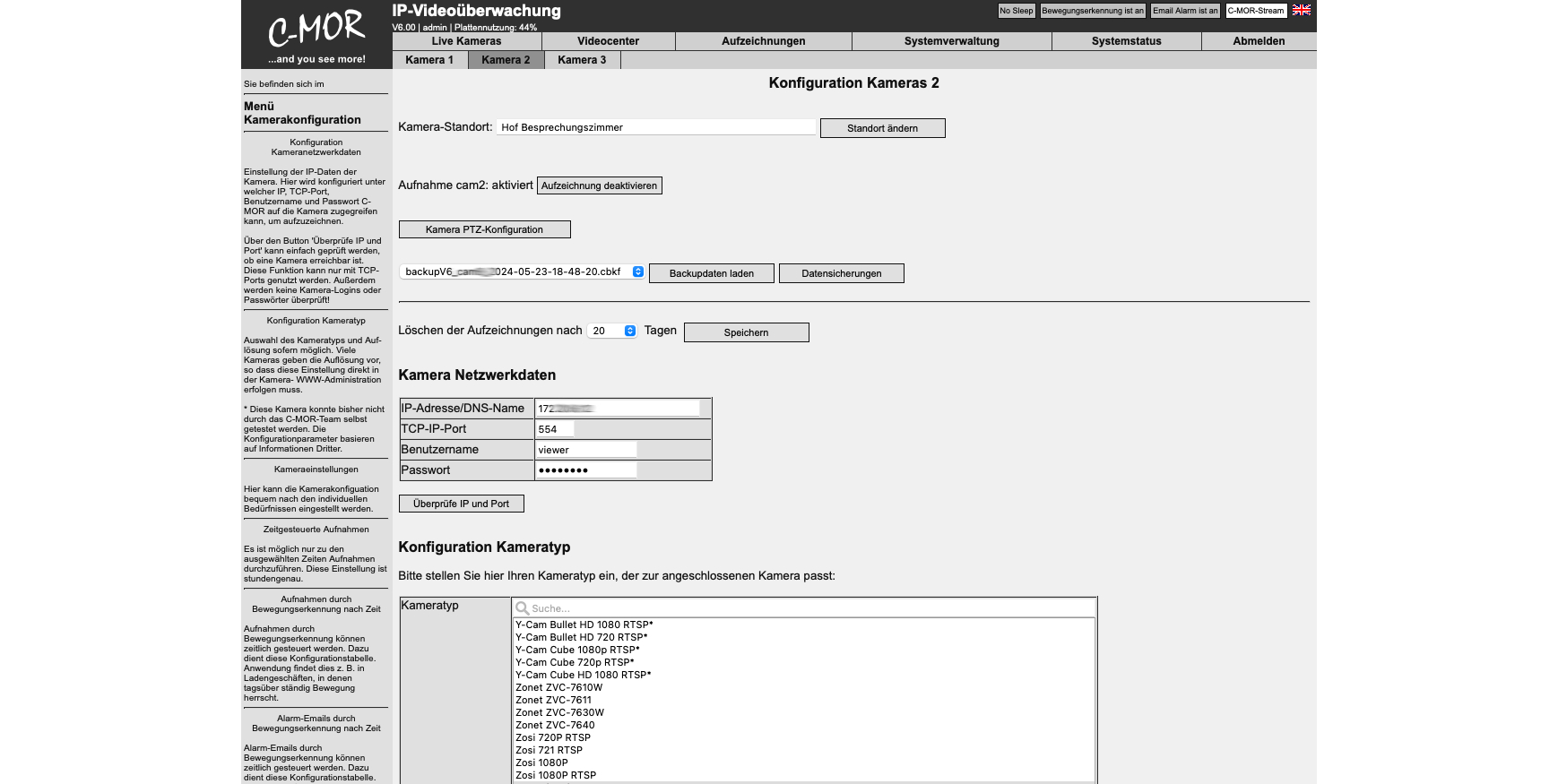Toggle Email Alarm ist an

click(1184, 11)
